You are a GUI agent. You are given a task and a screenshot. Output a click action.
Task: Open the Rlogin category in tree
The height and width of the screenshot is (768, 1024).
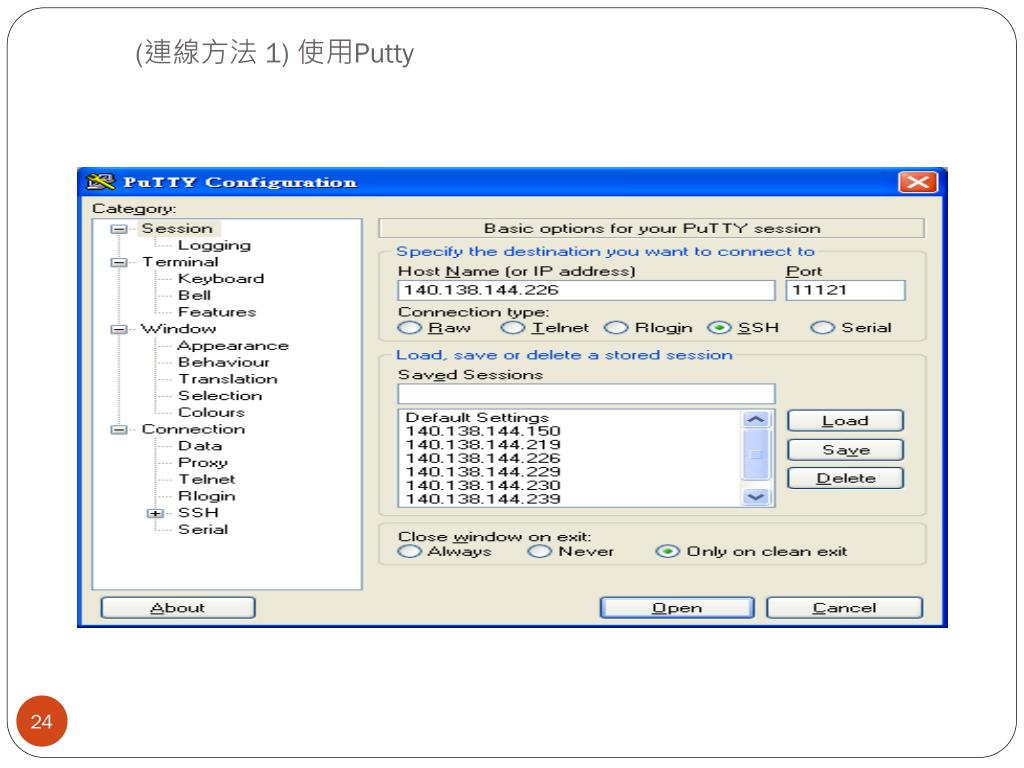(206, 496)
